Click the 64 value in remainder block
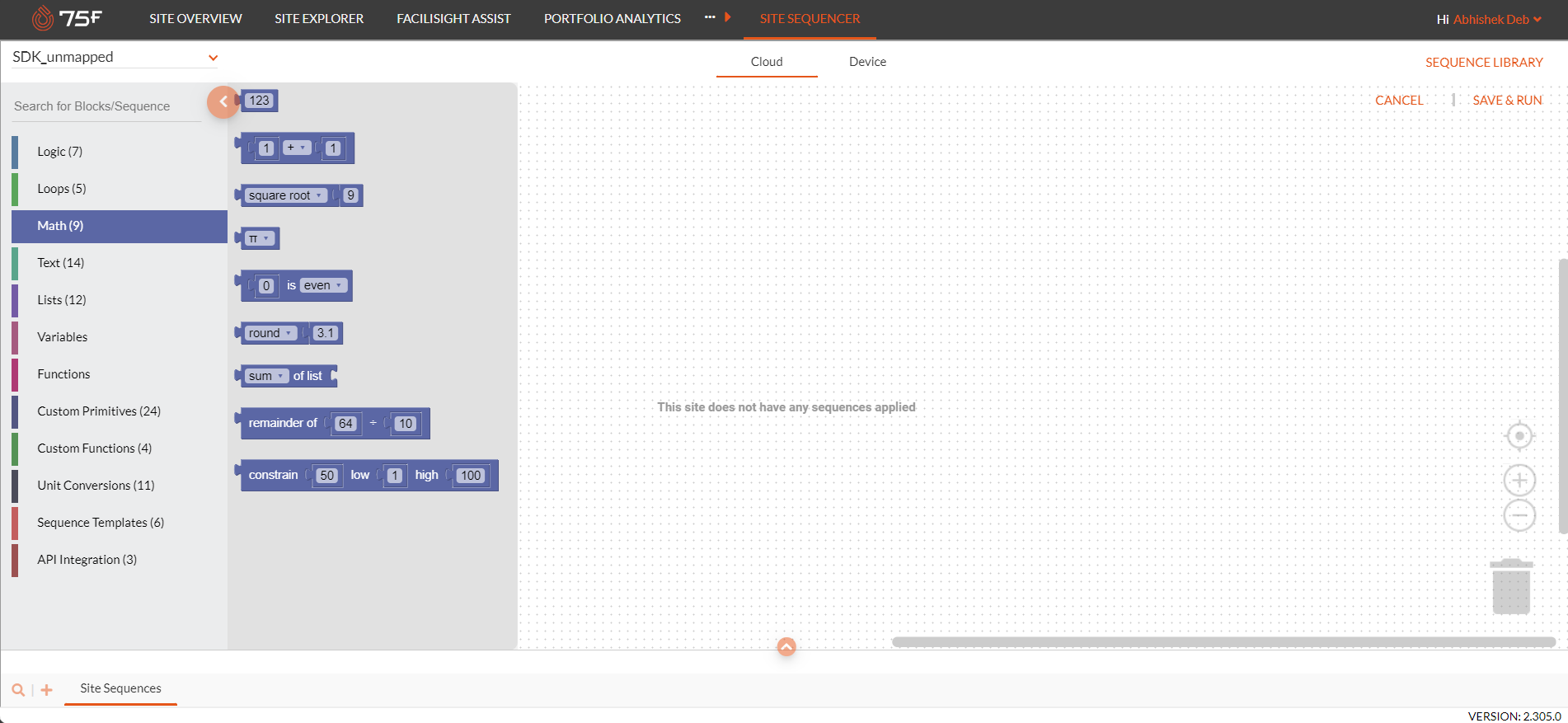 click(x=345, y=424)
